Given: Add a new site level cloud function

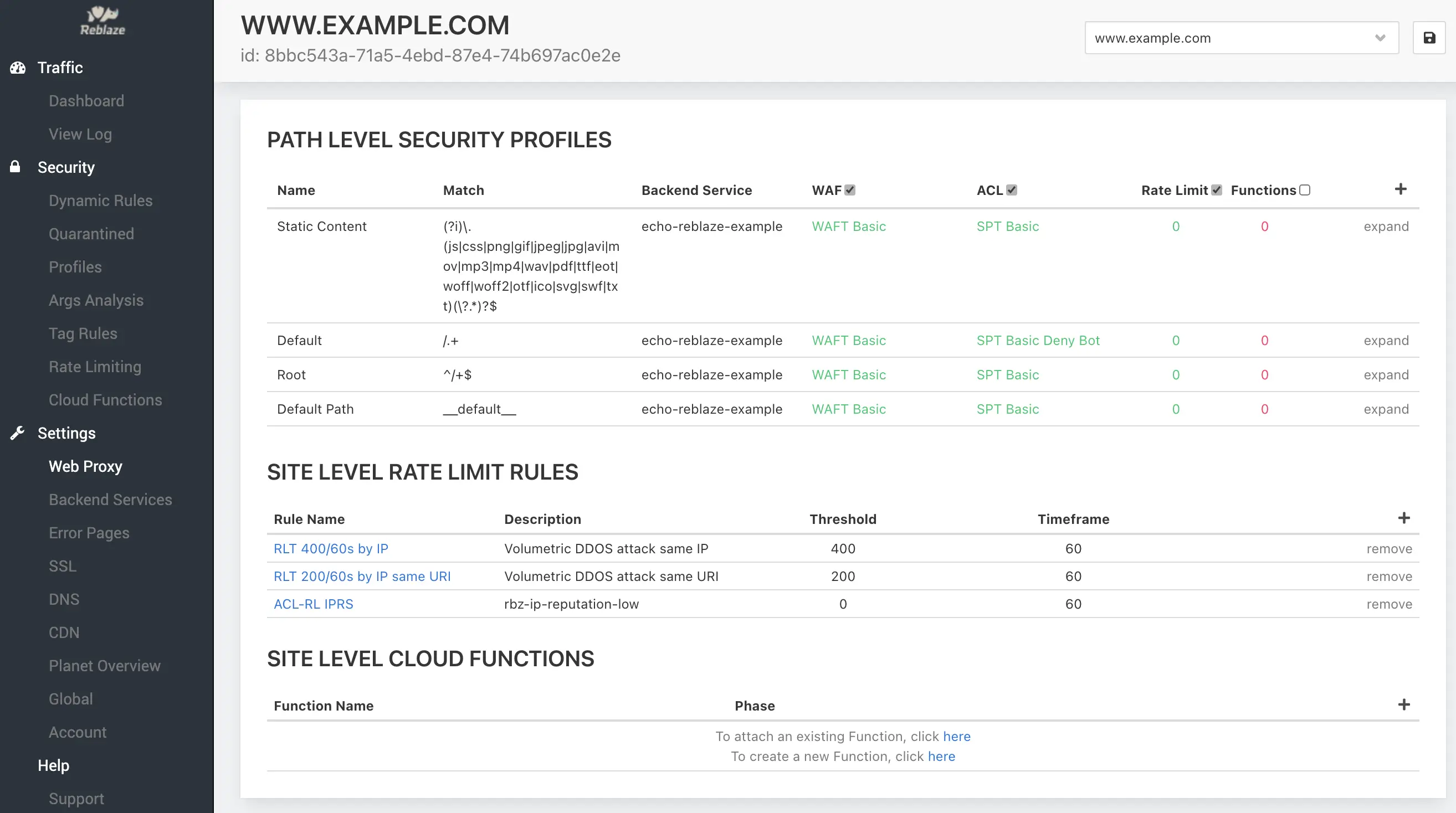Looking at the screenshot, I should coord(1403,704).
